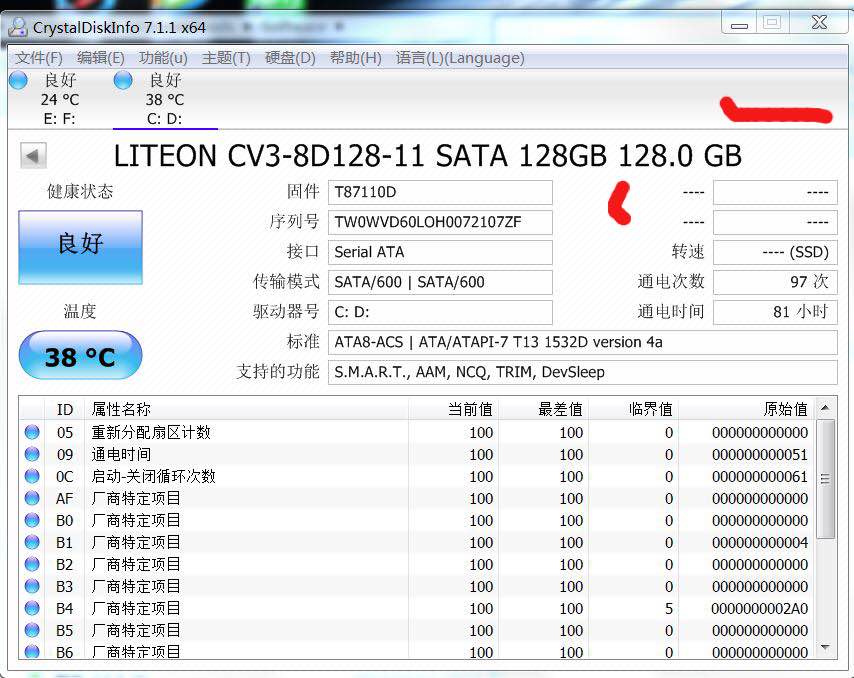Click the status orb in row 05
This screenshot has width=854, height=678.
pyautogui.click(x=32, y=432)
